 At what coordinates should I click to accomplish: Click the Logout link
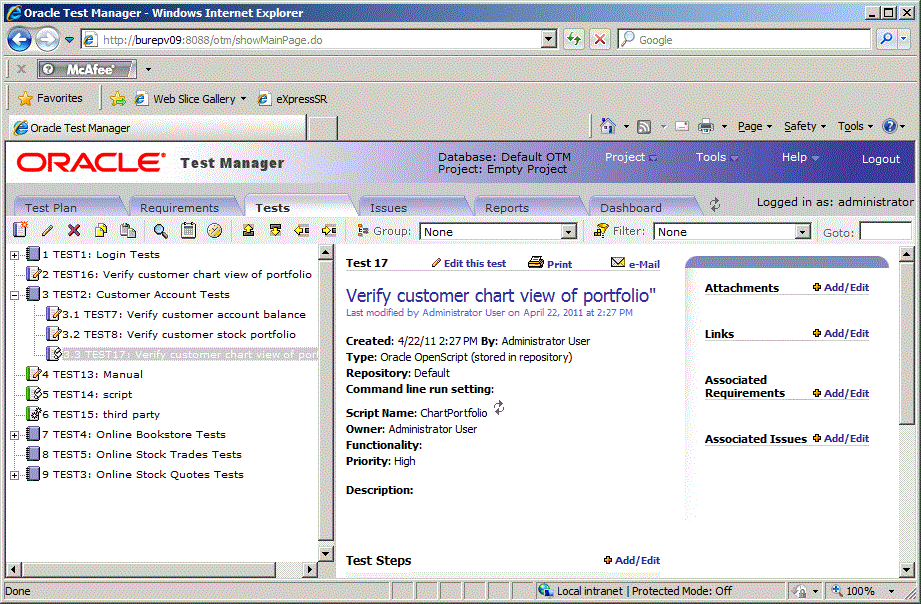click(880, 159)
